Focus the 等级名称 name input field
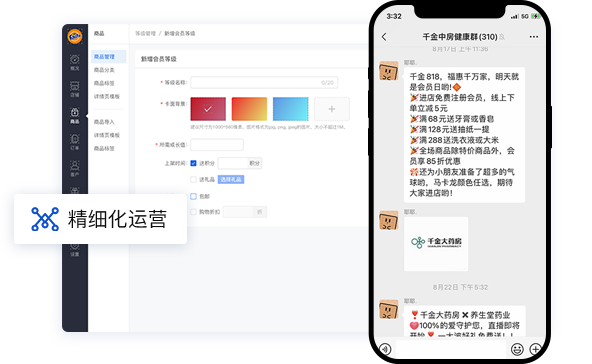592x364 pixels. click(264, 82)
